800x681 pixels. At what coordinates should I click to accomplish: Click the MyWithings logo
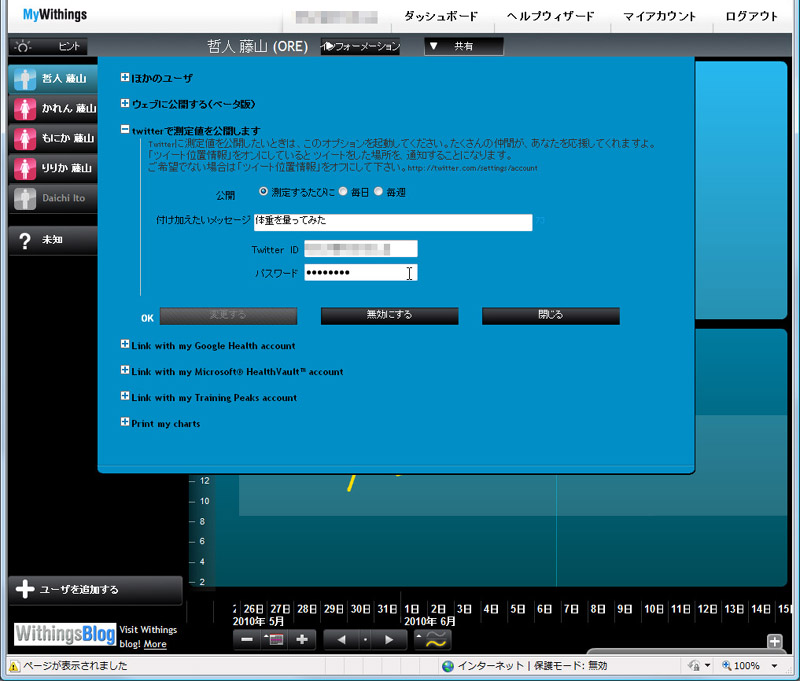tap(55, 14)
